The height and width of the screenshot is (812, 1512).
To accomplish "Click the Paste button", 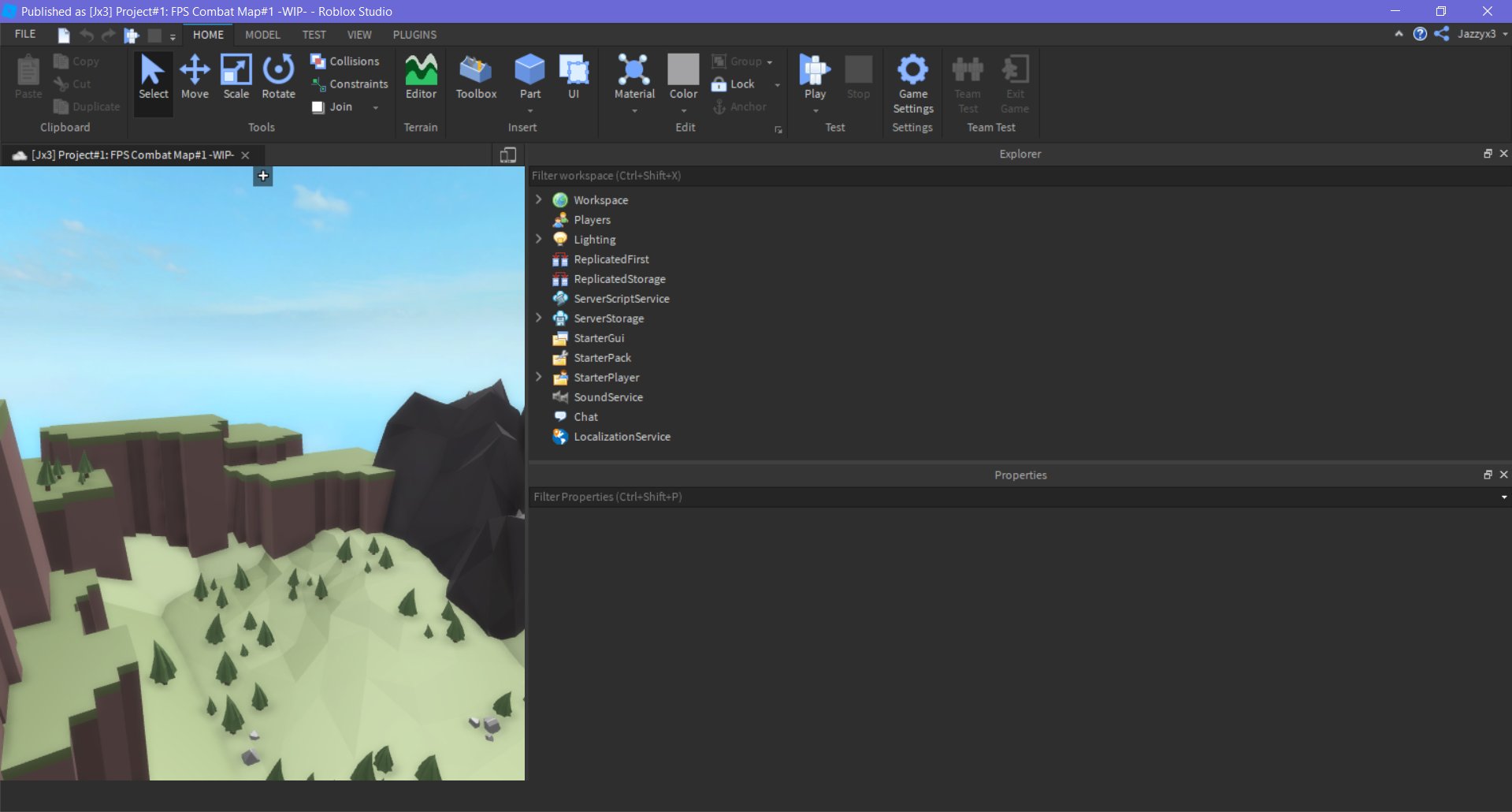I will click(28, 77).
